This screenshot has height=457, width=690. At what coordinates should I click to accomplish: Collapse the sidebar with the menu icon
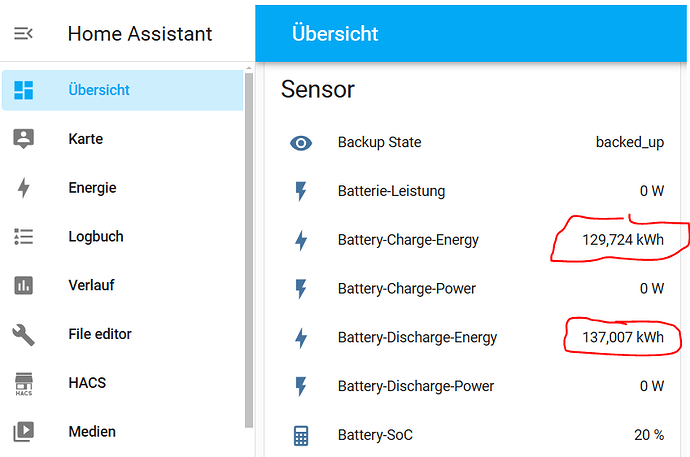(x=23, y=34)
